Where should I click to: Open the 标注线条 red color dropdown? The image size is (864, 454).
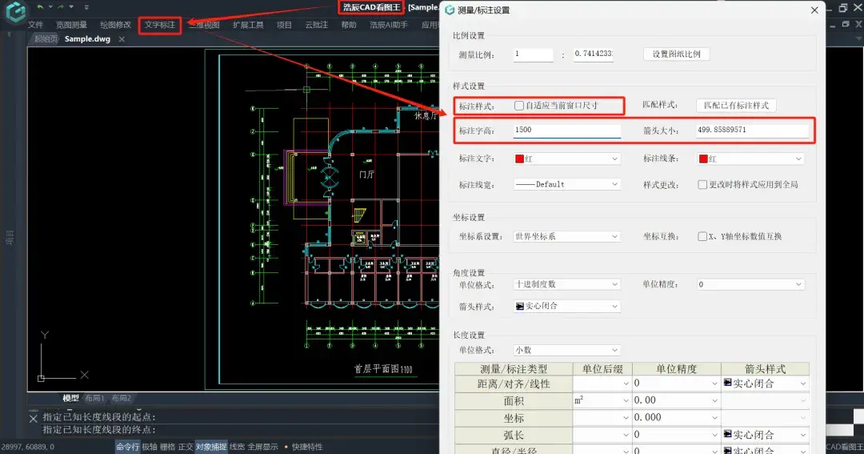(750, 159)
